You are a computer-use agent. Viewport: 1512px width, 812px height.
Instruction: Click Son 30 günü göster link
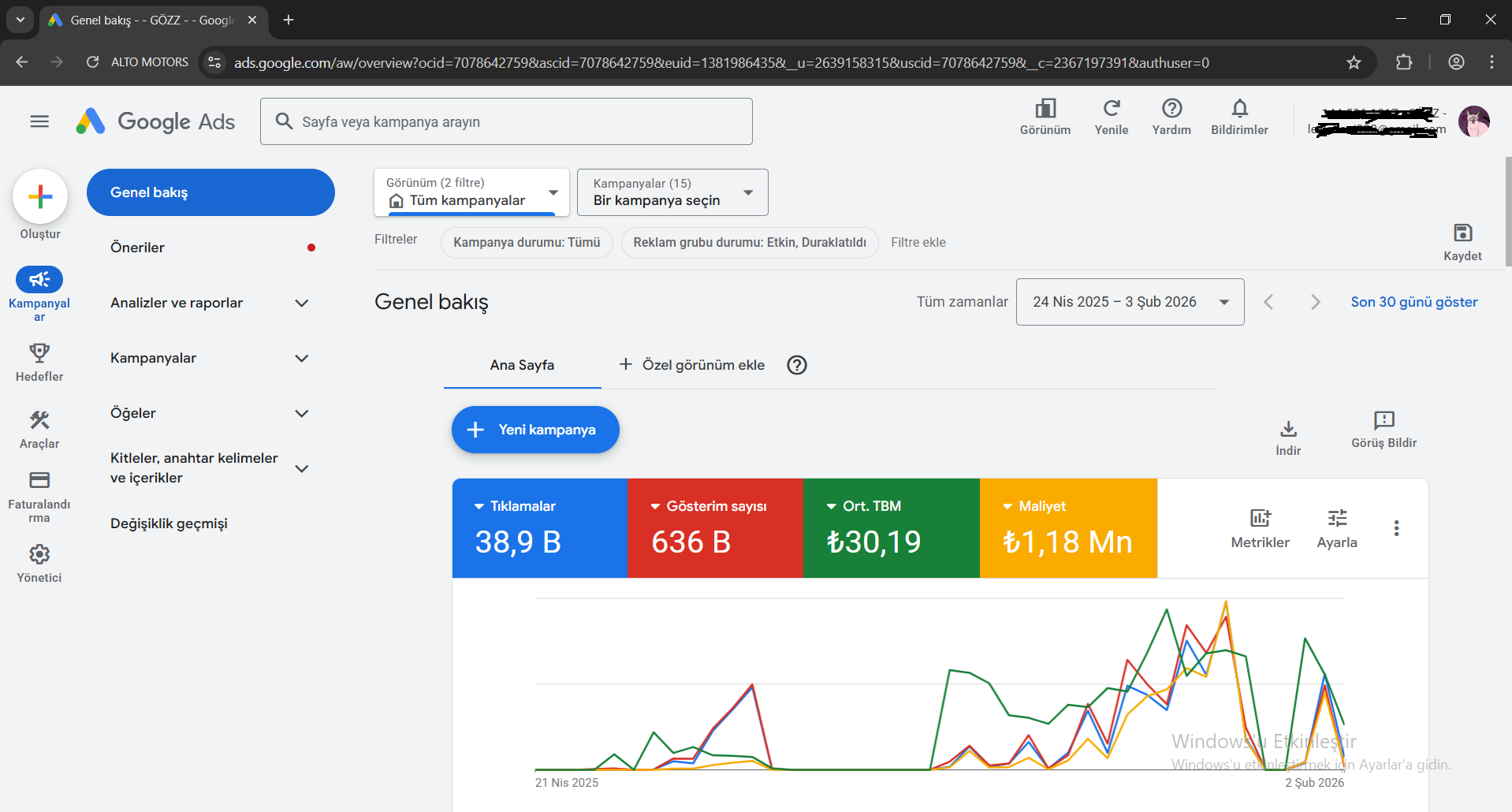pyautogui.click(x=1414, y=302)
